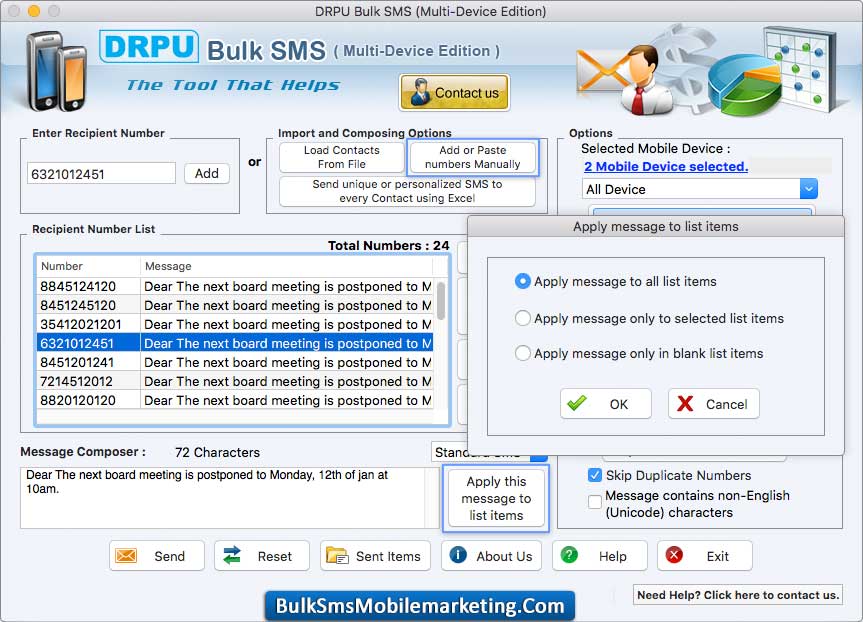Click Need Help? Click here to contact us
Image resolution: width=863 pixels, height=622 pixels.
click(738, 595)
